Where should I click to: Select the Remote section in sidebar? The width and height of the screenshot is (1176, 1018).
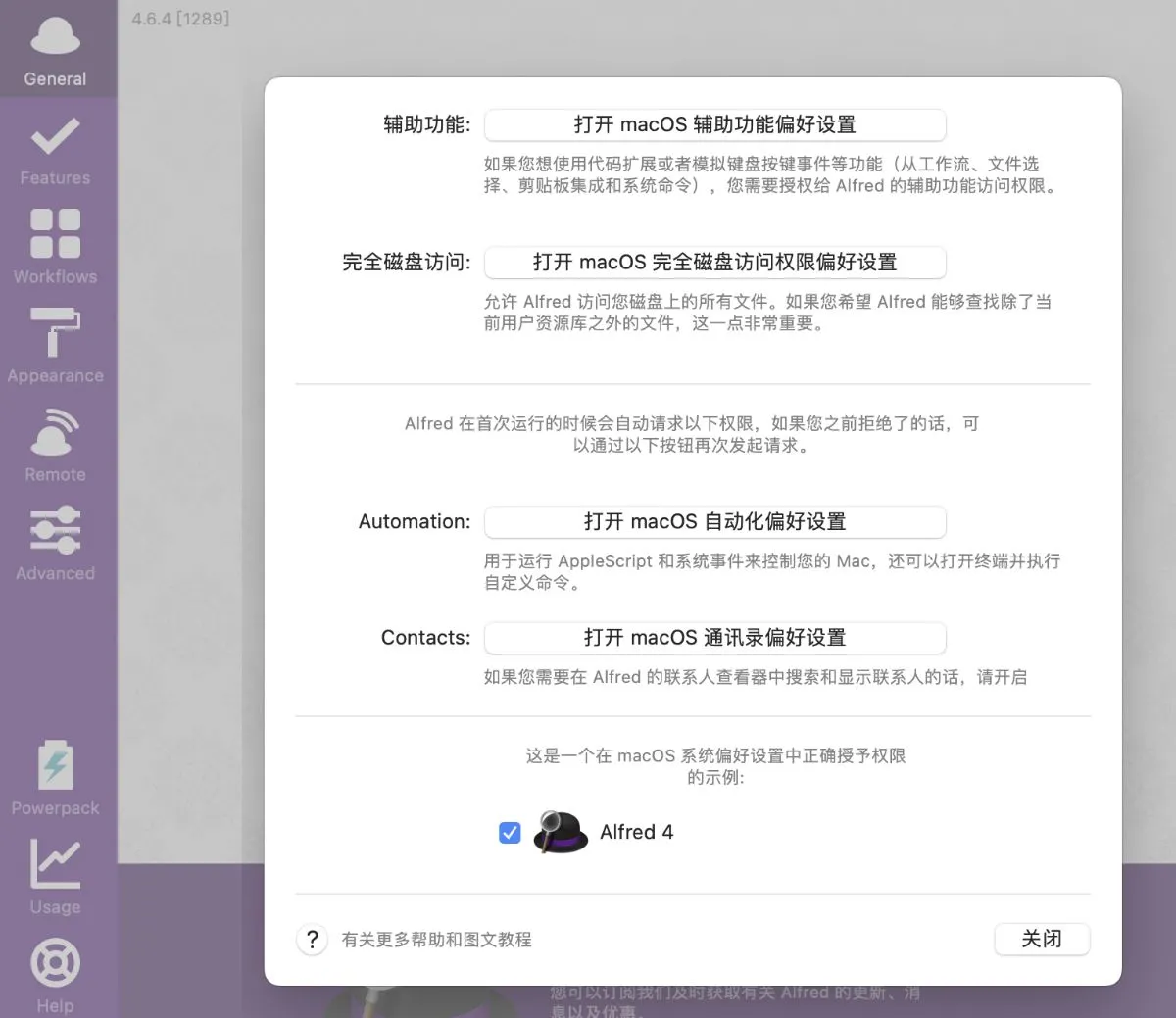pyautogui.click(x=56, y=445)
